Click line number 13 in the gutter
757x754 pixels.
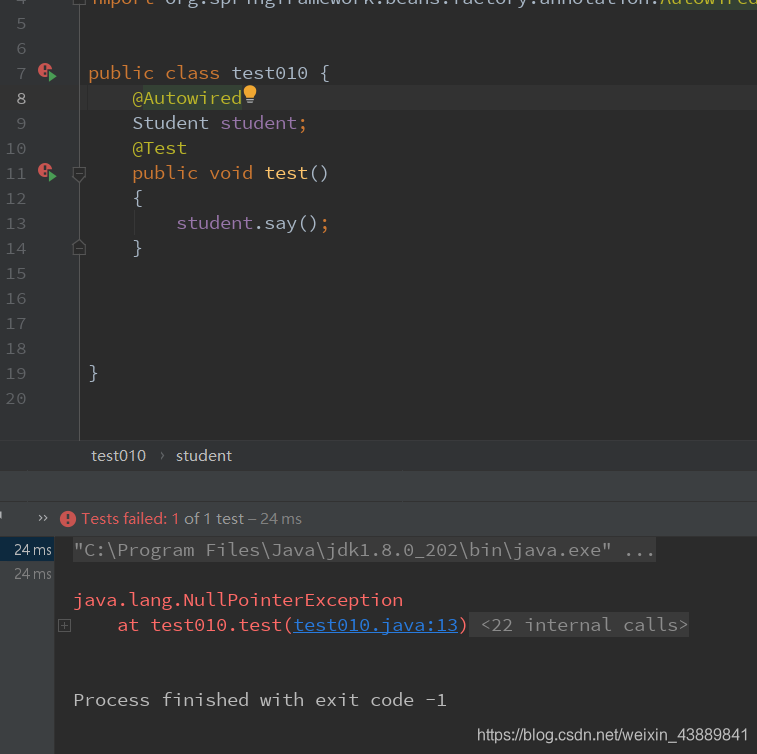(x=15, y=223)
